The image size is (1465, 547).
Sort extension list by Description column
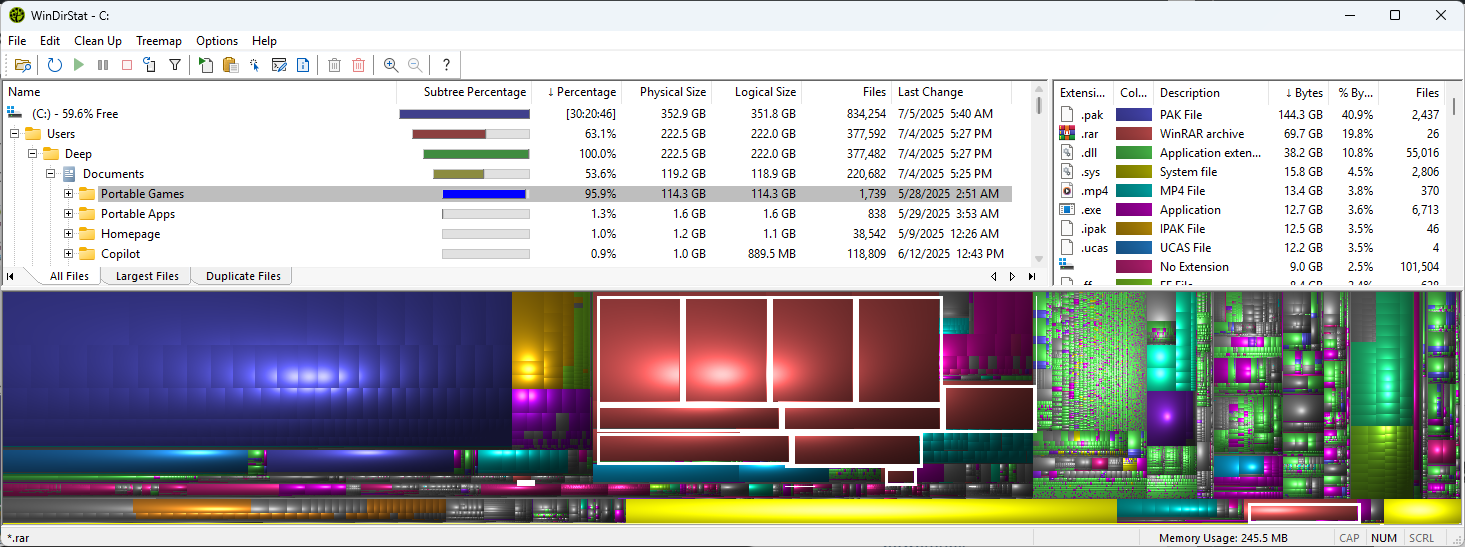(1211, 93)
